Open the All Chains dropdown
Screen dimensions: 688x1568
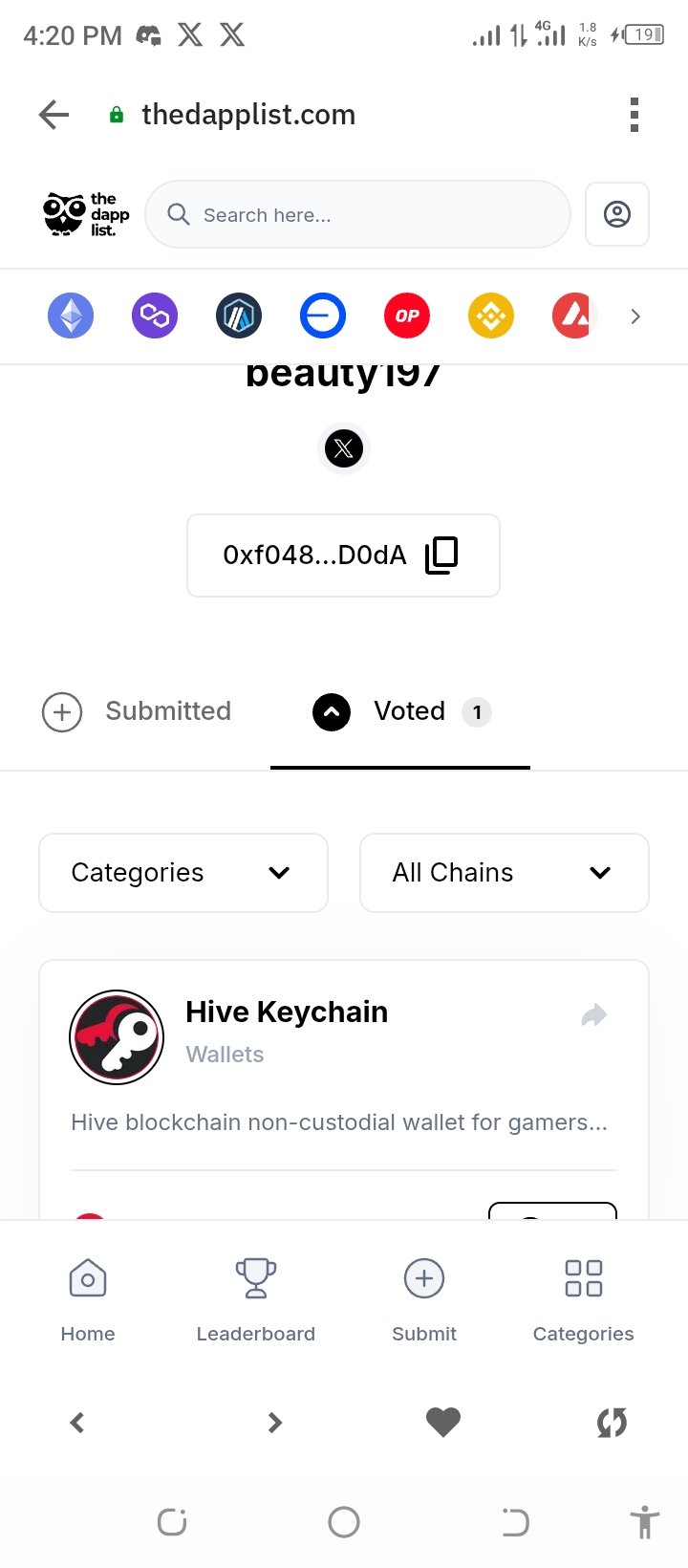coord(505,873)
